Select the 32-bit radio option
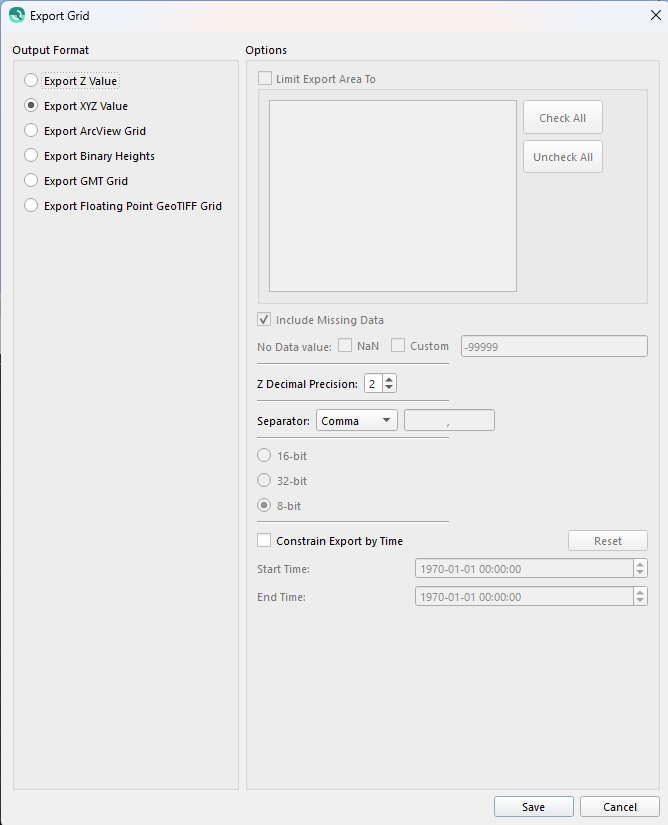The height and width of the screenshot is (825, 668). [x=264, y=480]
